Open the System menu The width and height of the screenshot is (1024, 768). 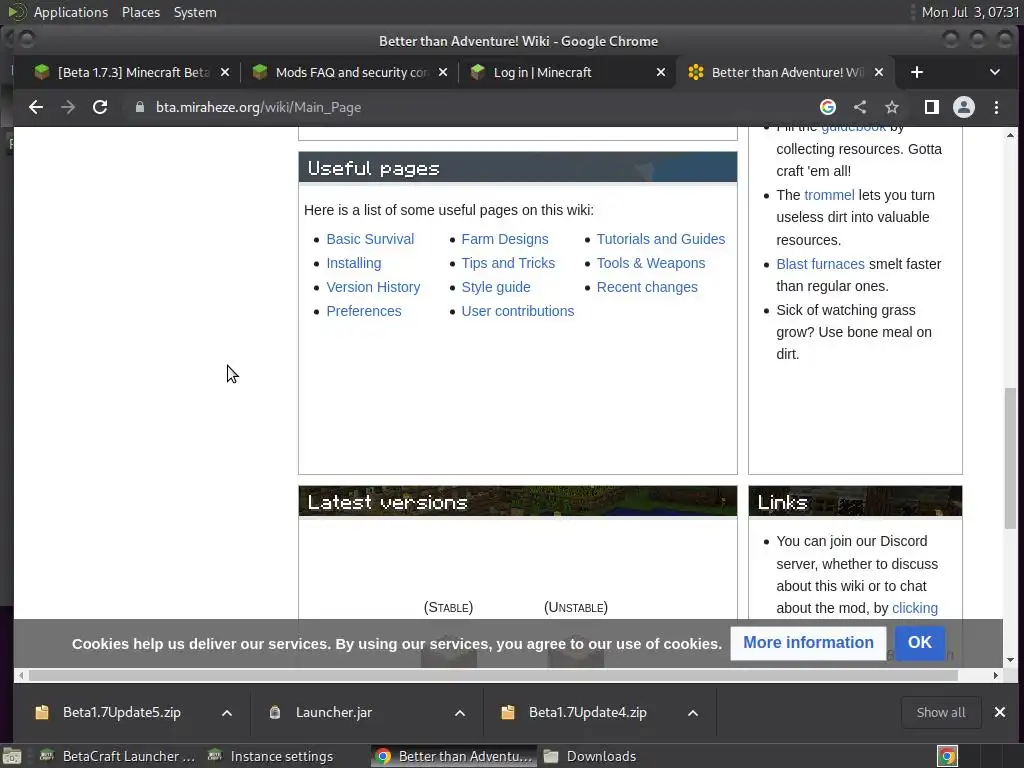pyautogui.click(x=195, y=12)
